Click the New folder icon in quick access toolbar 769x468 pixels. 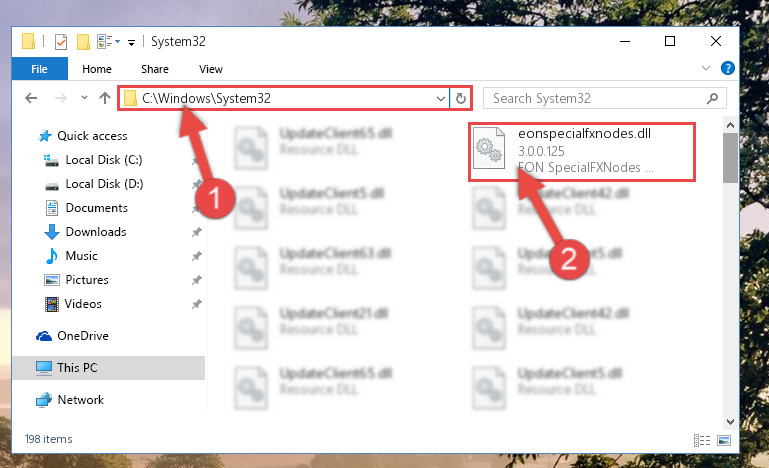click(x=83, y=42)
